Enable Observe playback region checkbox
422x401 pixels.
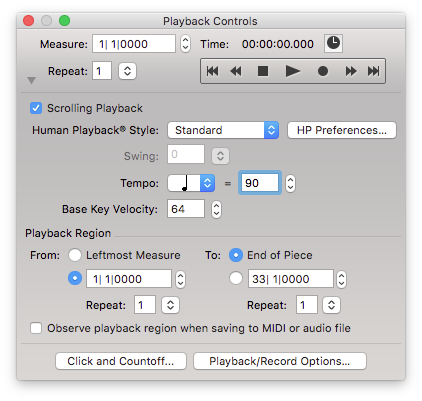[36, 328]
